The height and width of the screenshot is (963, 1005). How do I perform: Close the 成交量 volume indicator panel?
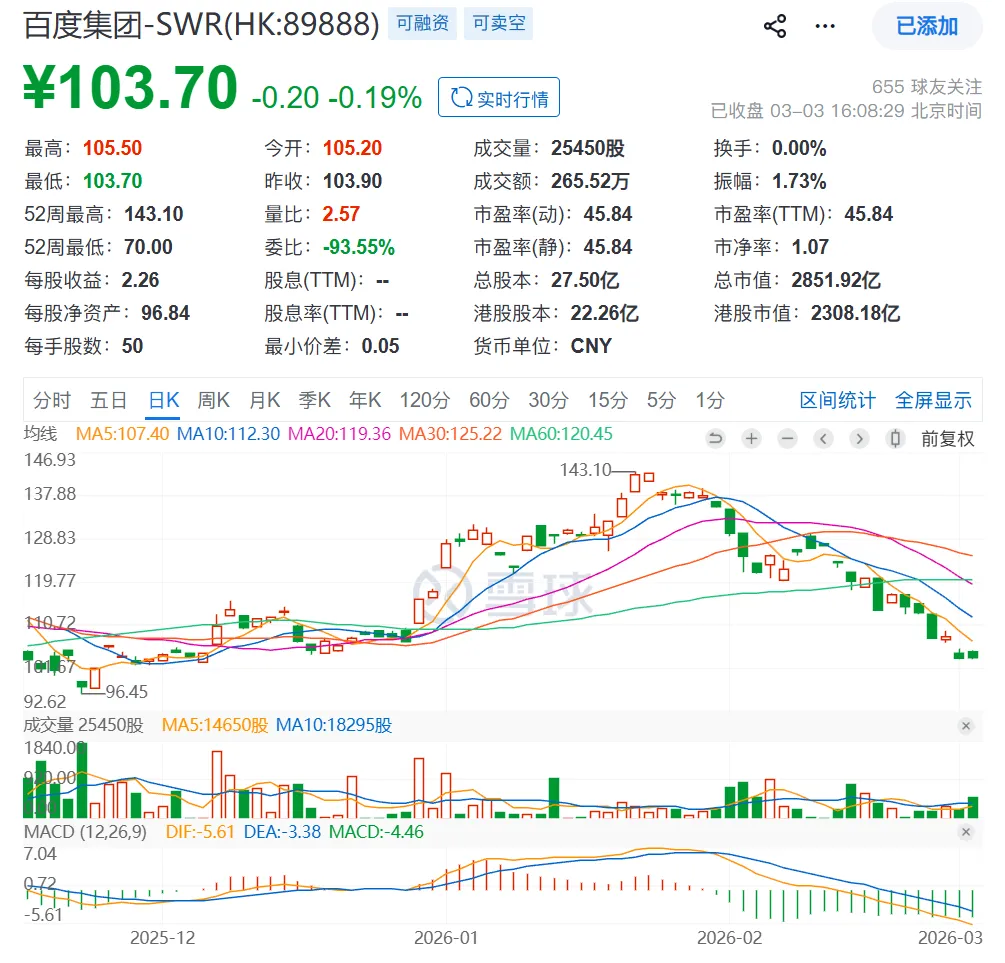tap(966, 726)
